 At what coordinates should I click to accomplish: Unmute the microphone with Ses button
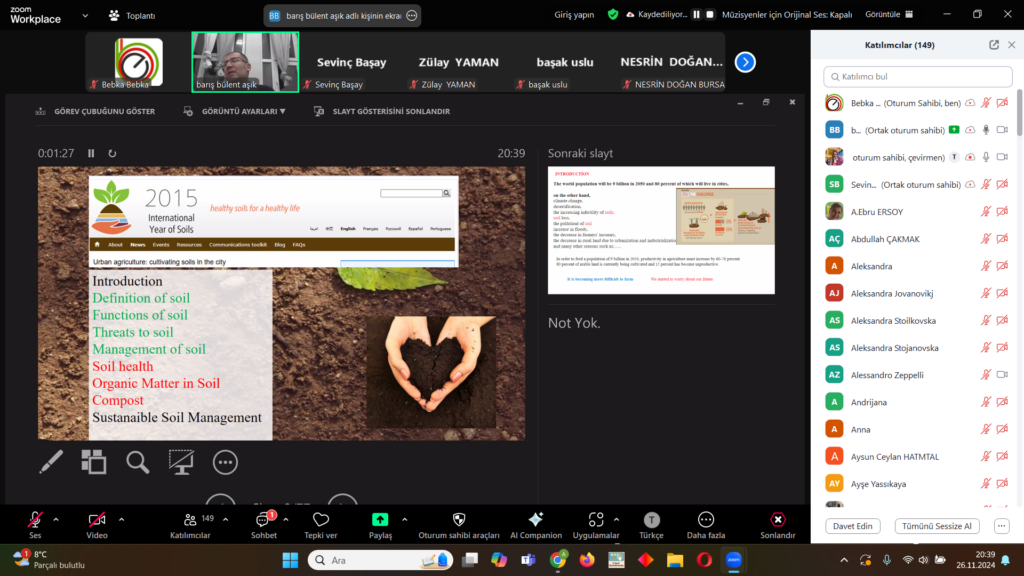click(35, 520)
